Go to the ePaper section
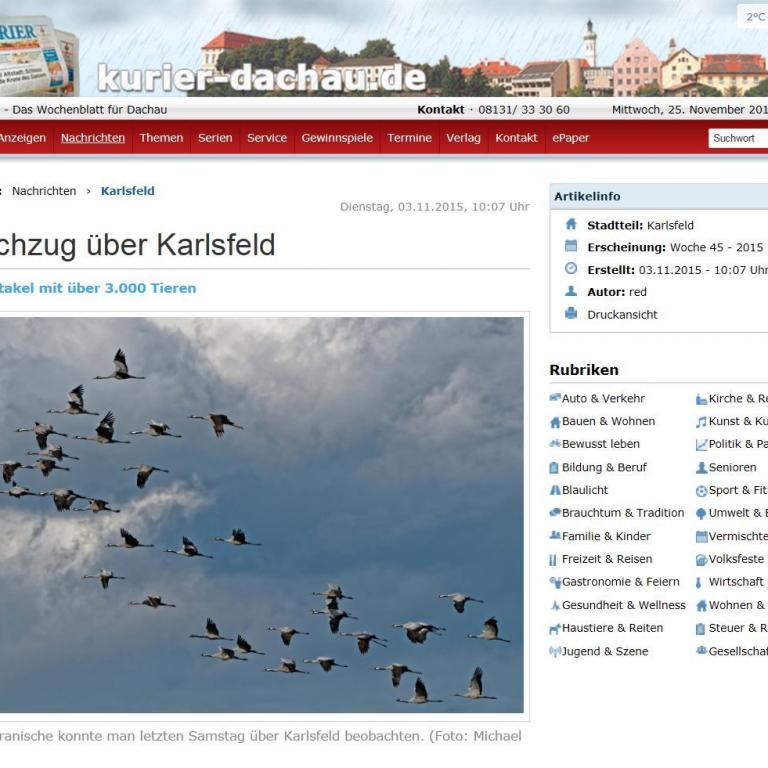This screenshot has width=768, height=768. pyautogui.click(x=571, y=138)
